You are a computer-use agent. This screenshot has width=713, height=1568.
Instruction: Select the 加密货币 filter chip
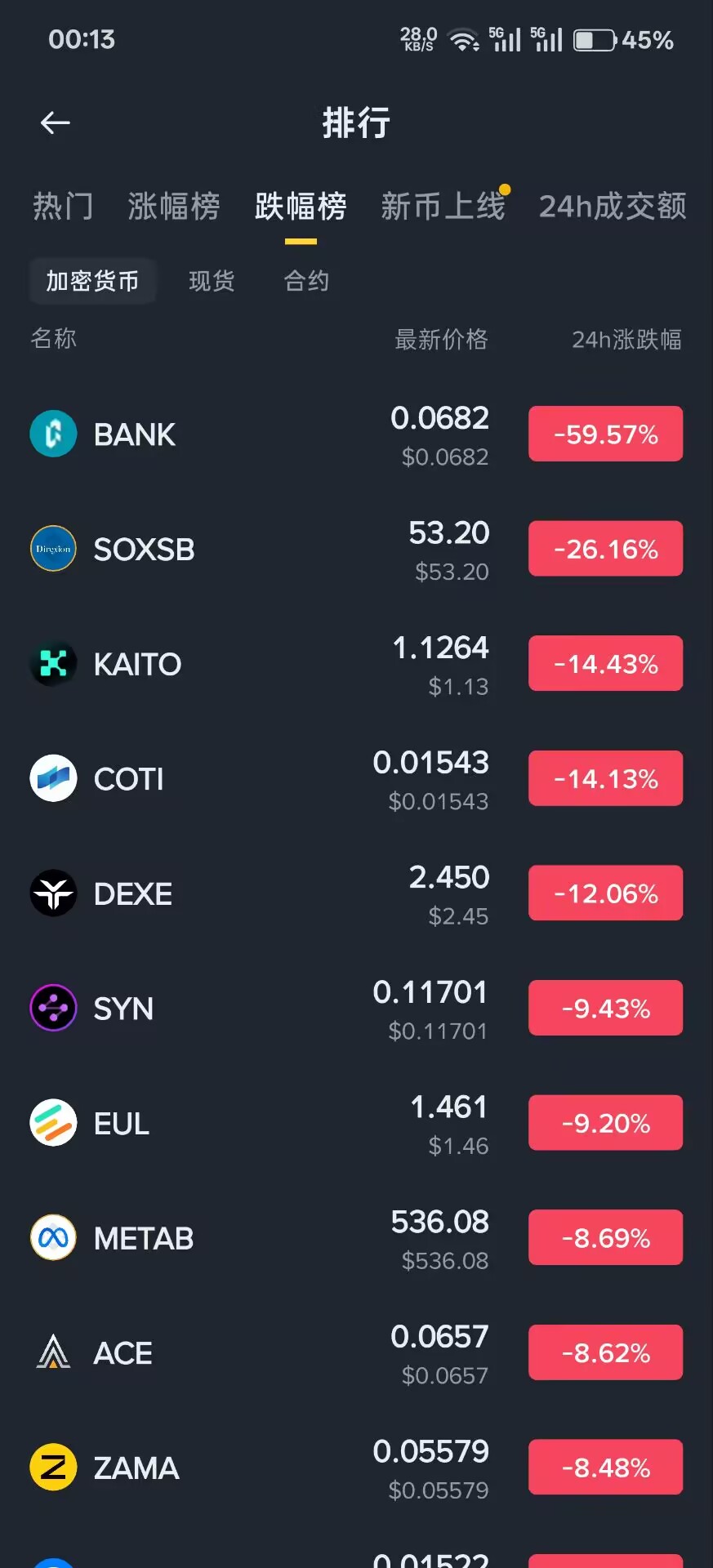[x=92, y=281]
